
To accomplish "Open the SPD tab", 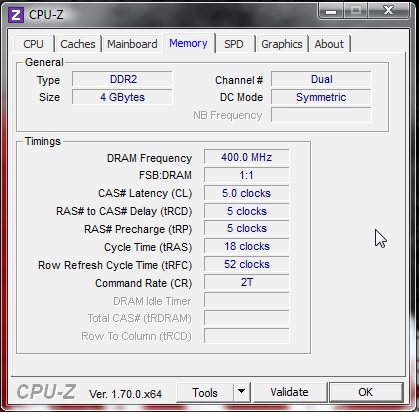I will pyautogui.click(x=234, y=44).
